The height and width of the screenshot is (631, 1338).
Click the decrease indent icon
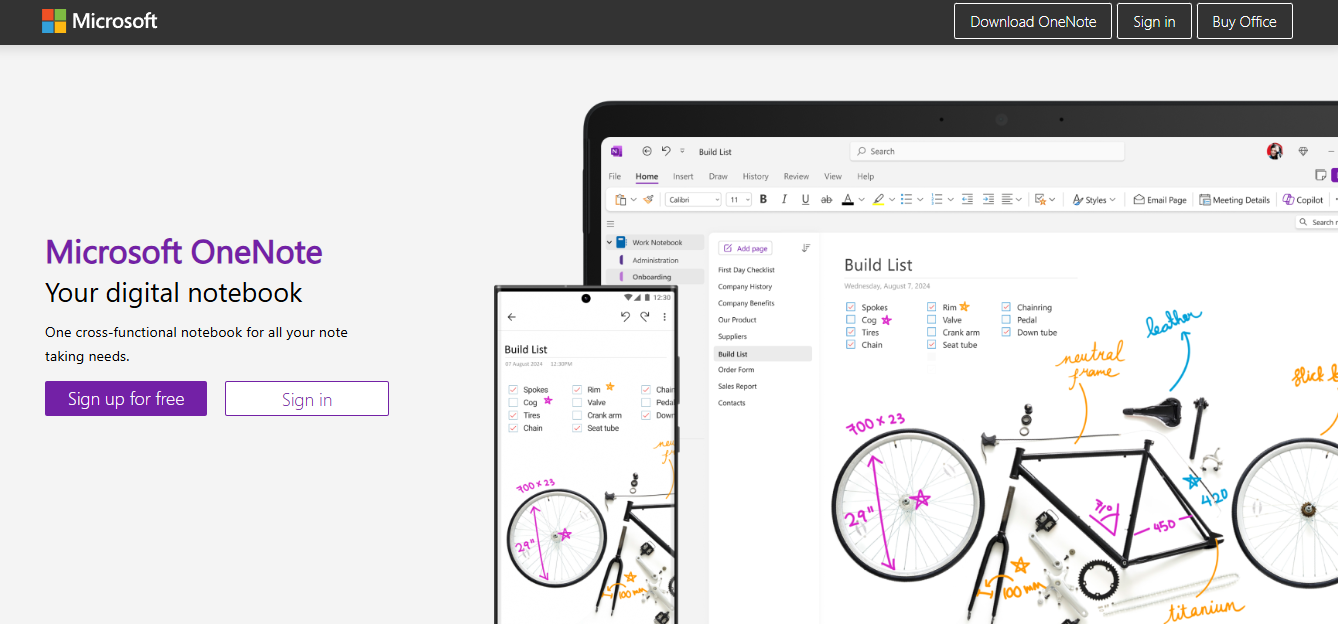point(967,199)
